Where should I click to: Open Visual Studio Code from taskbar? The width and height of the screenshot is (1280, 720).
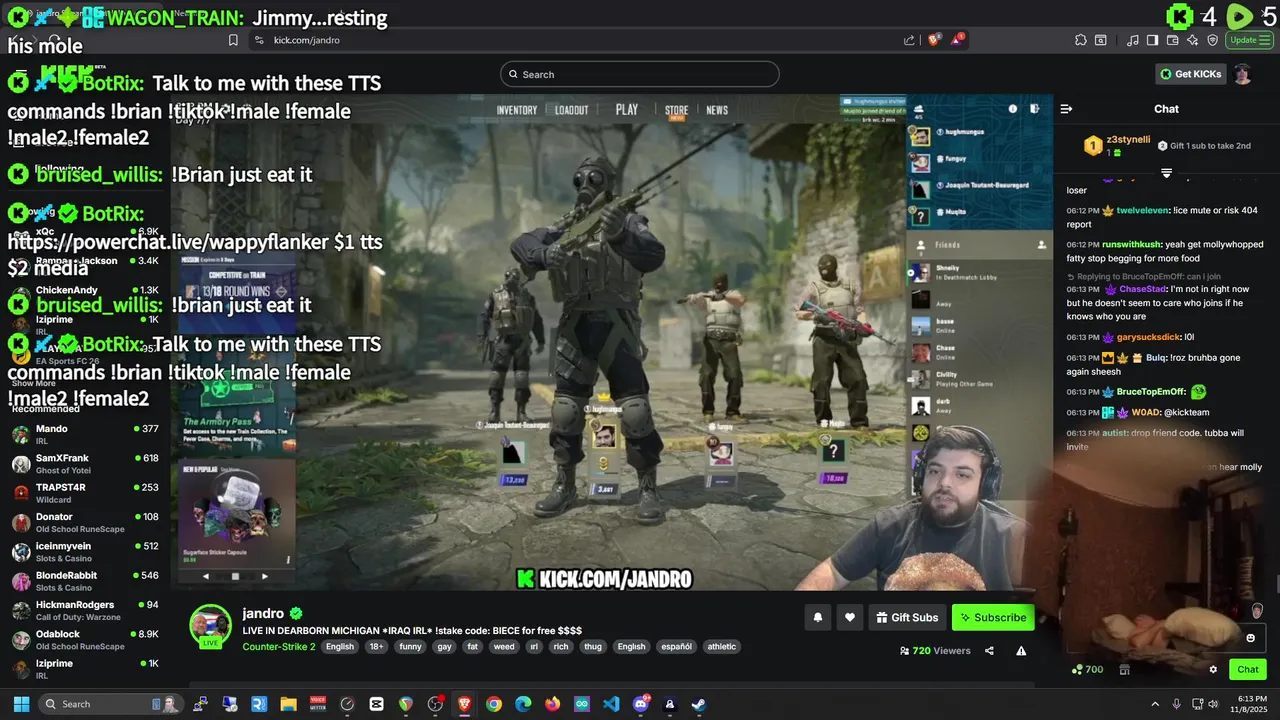pos(611,704)
